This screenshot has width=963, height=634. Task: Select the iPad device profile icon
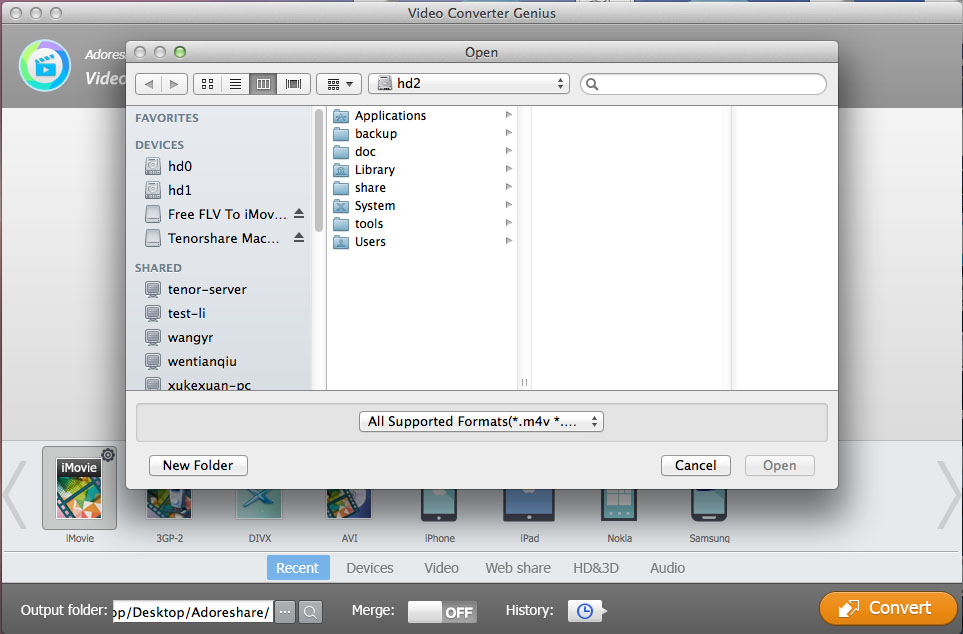[x=529, y=506]
